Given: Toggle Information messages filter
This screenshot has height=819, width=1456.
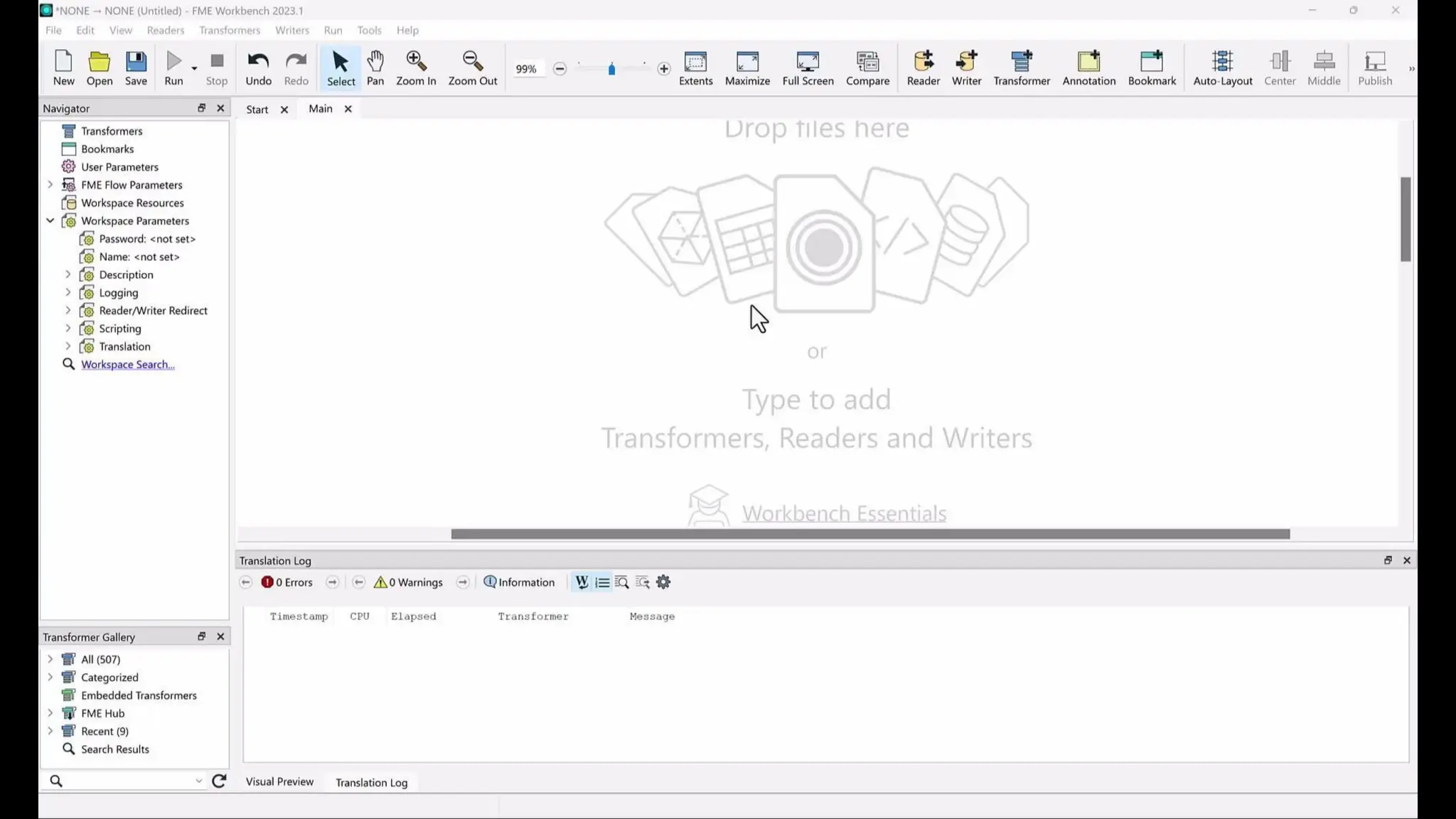Looking at the screenshot, I should tap(519, 582).
